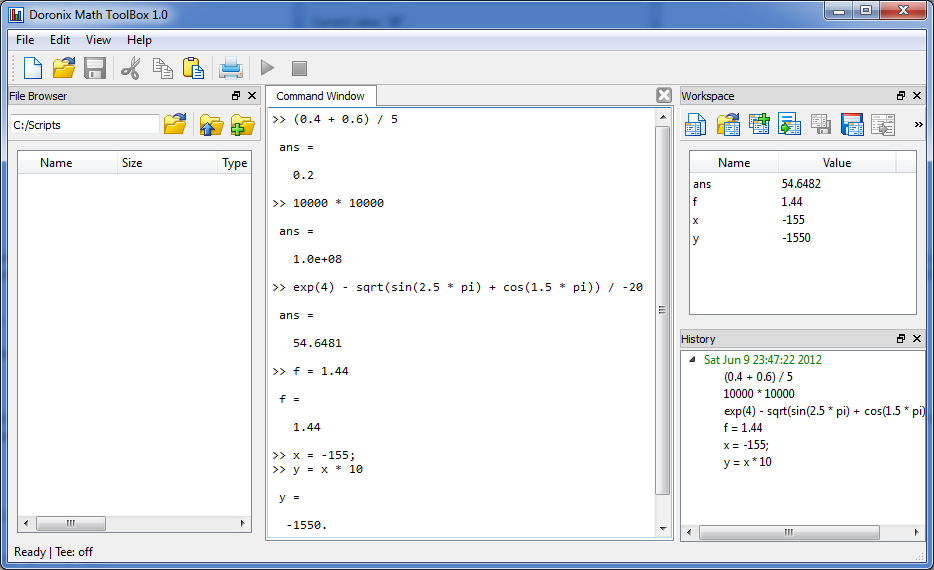Sort File Browser by Size column

click(167, 163)
